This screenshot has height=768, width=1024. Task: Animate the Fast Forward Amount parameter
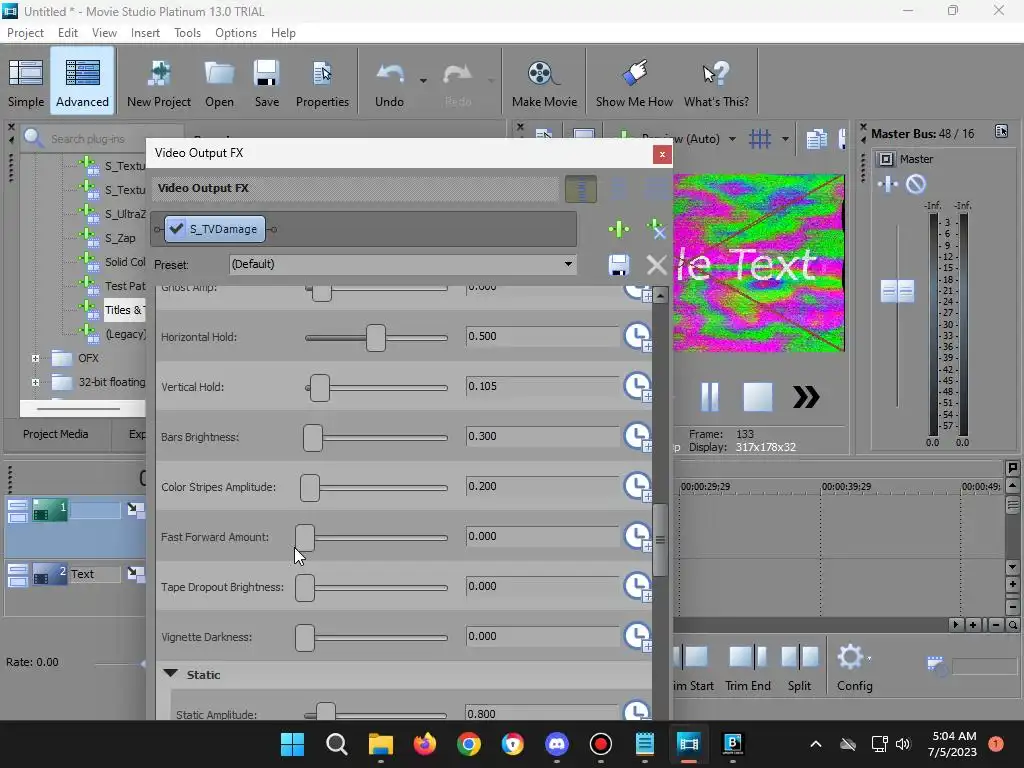tap(637, 537)
